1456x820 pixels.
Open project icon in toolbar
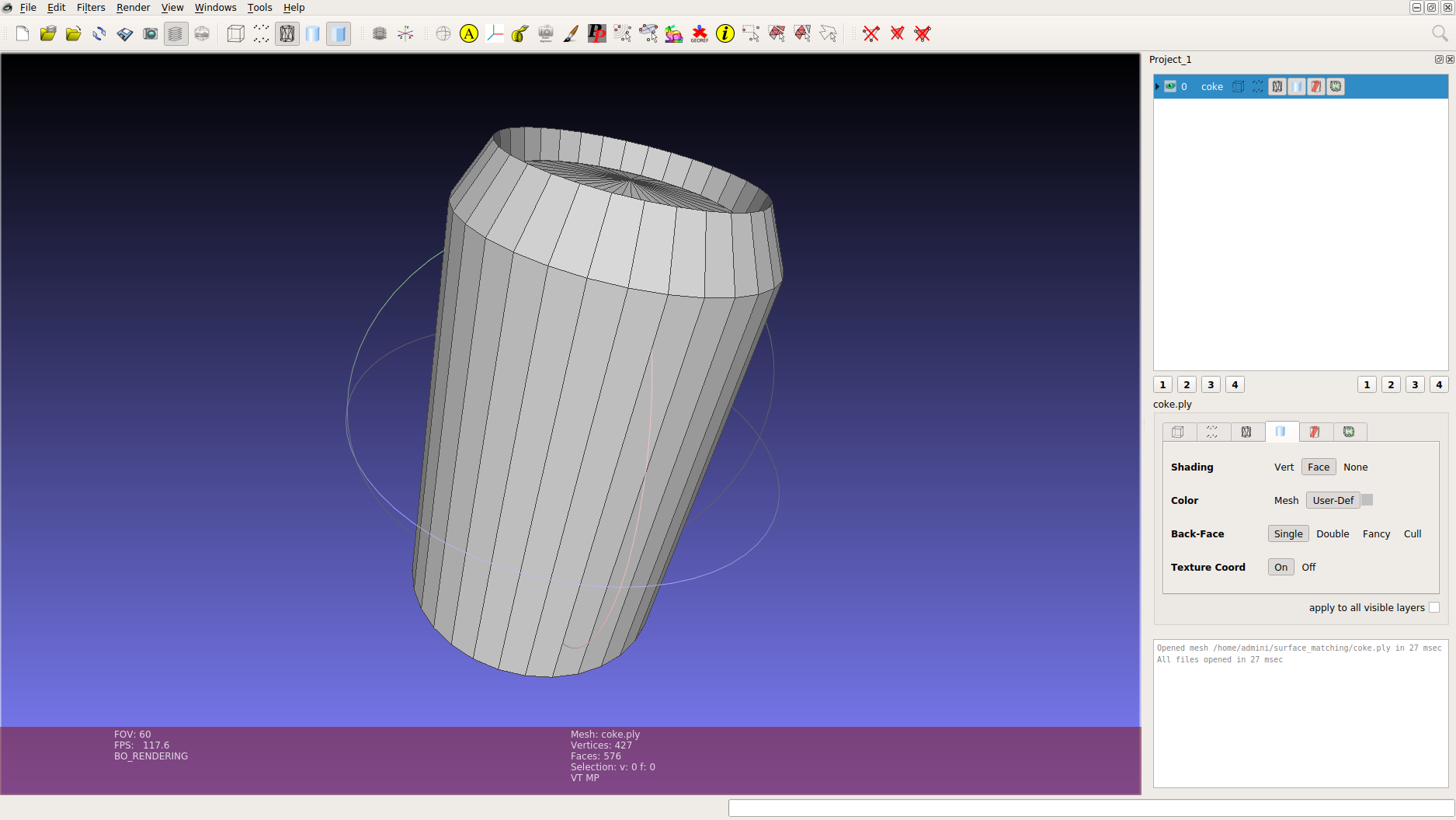(48, 33)
